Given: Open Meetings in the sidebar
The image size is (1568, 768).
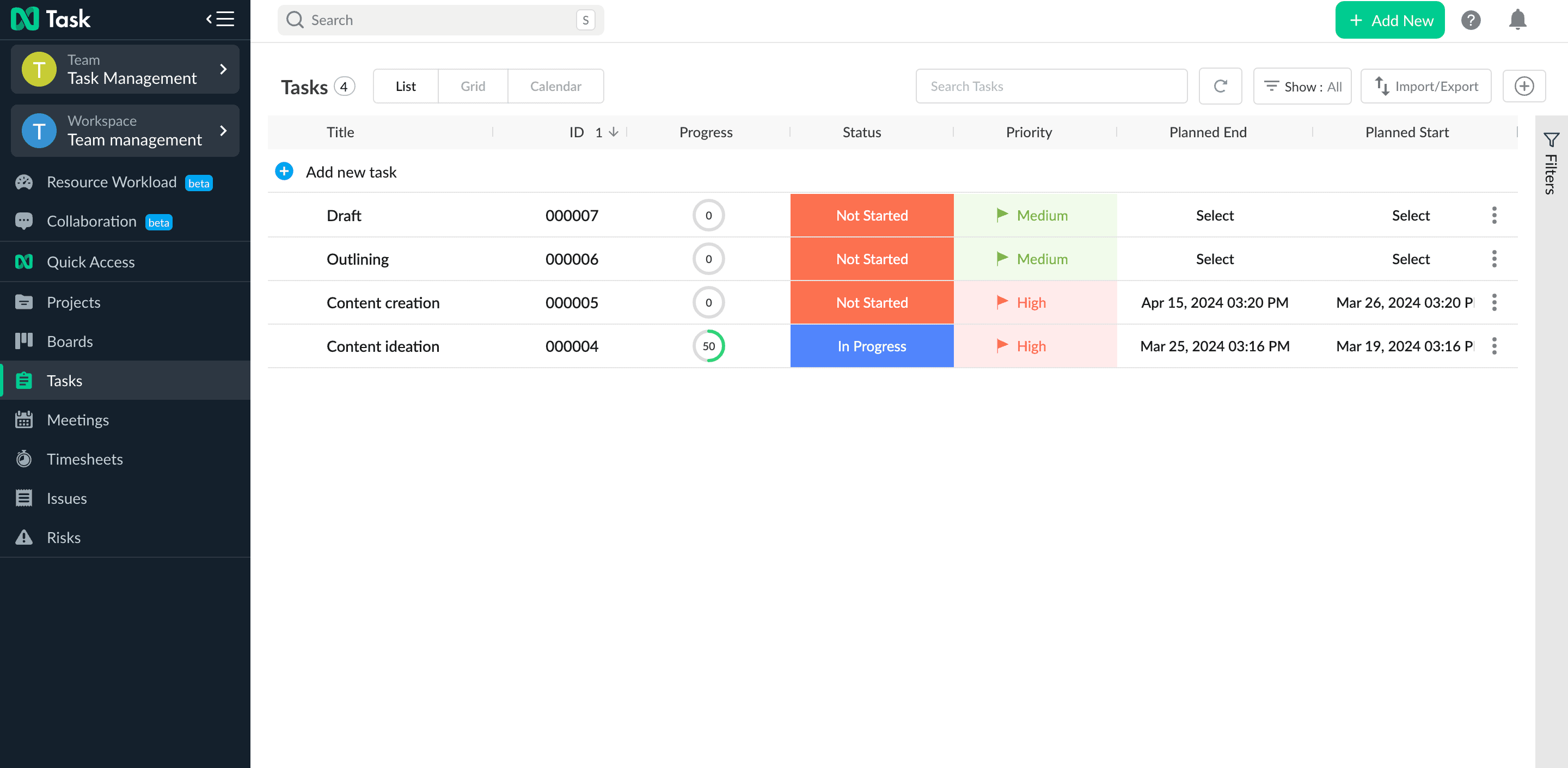Looking at the screenshot, I should pos(125,420).
